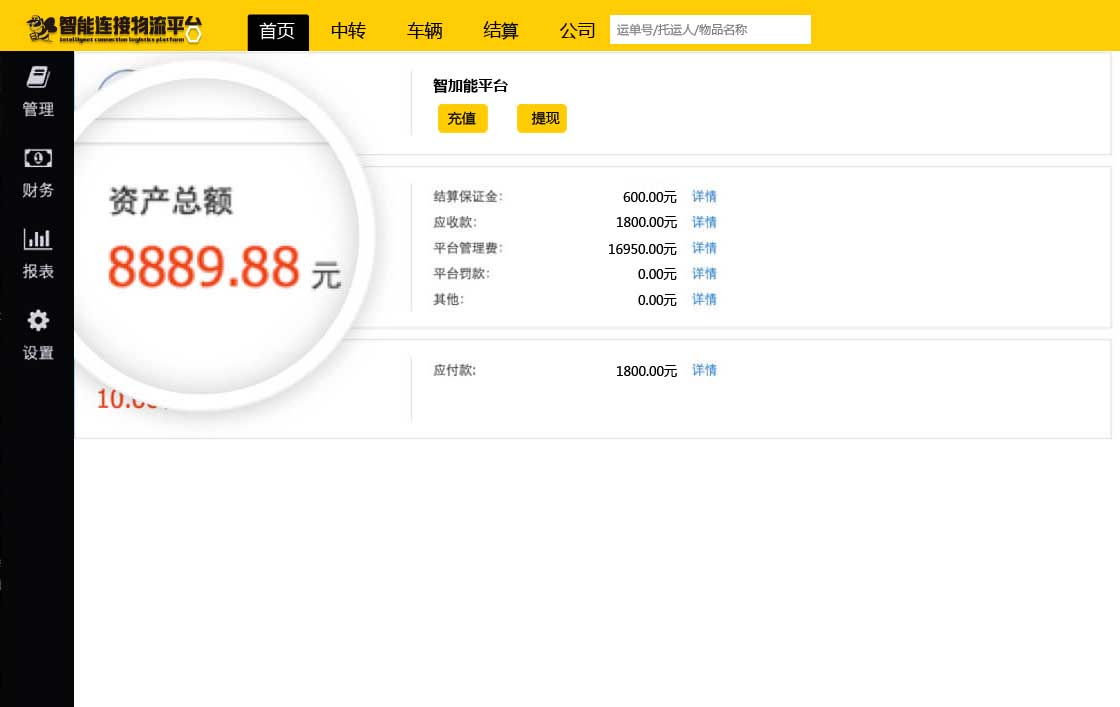The image size is (1120, 707).
Task: Open 详情 link for 平台管理费
Action: [704, 248]
